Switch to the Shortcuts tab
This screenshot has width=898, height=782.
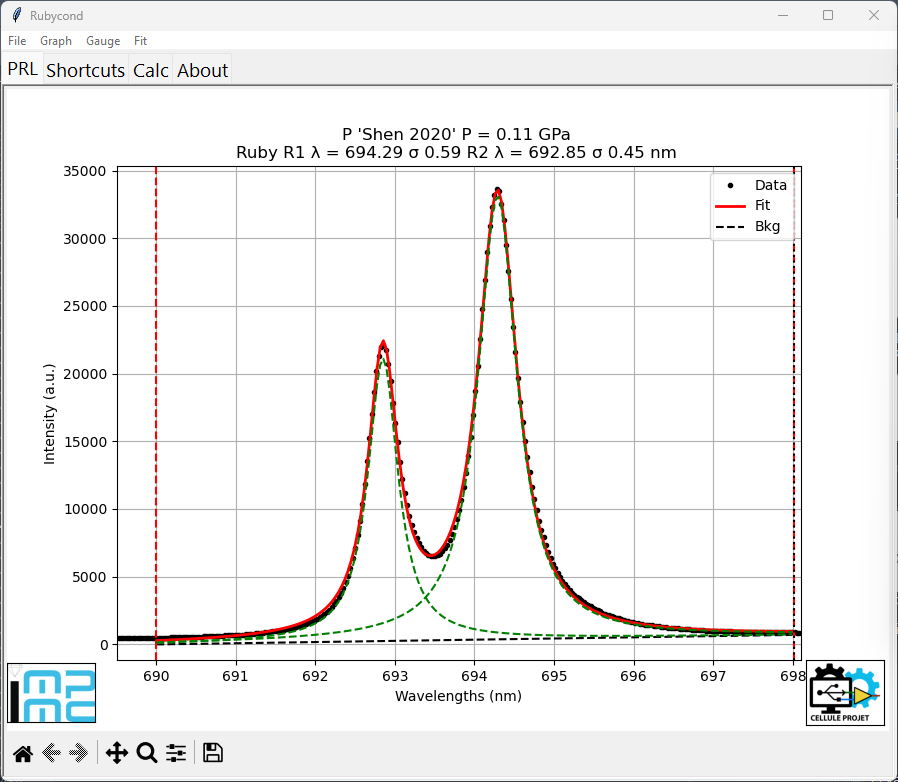[85, 70]
